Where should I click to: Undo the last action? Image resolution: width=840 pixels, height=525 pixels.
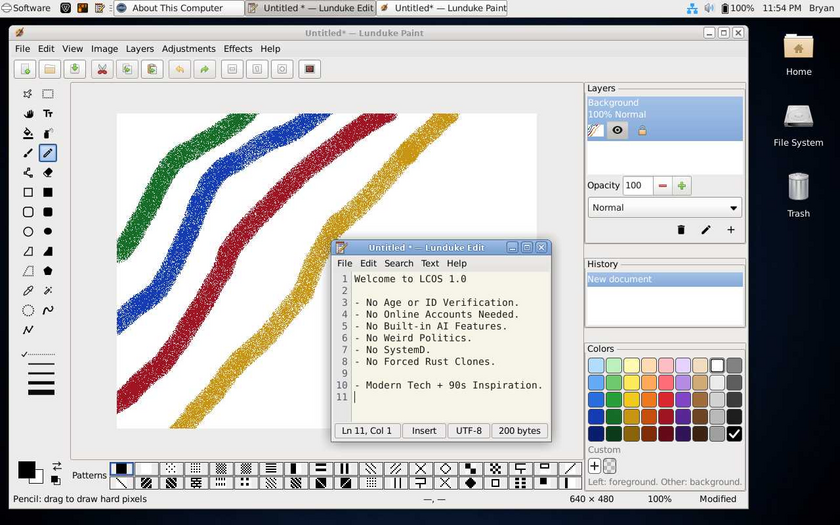pos(179,69)
